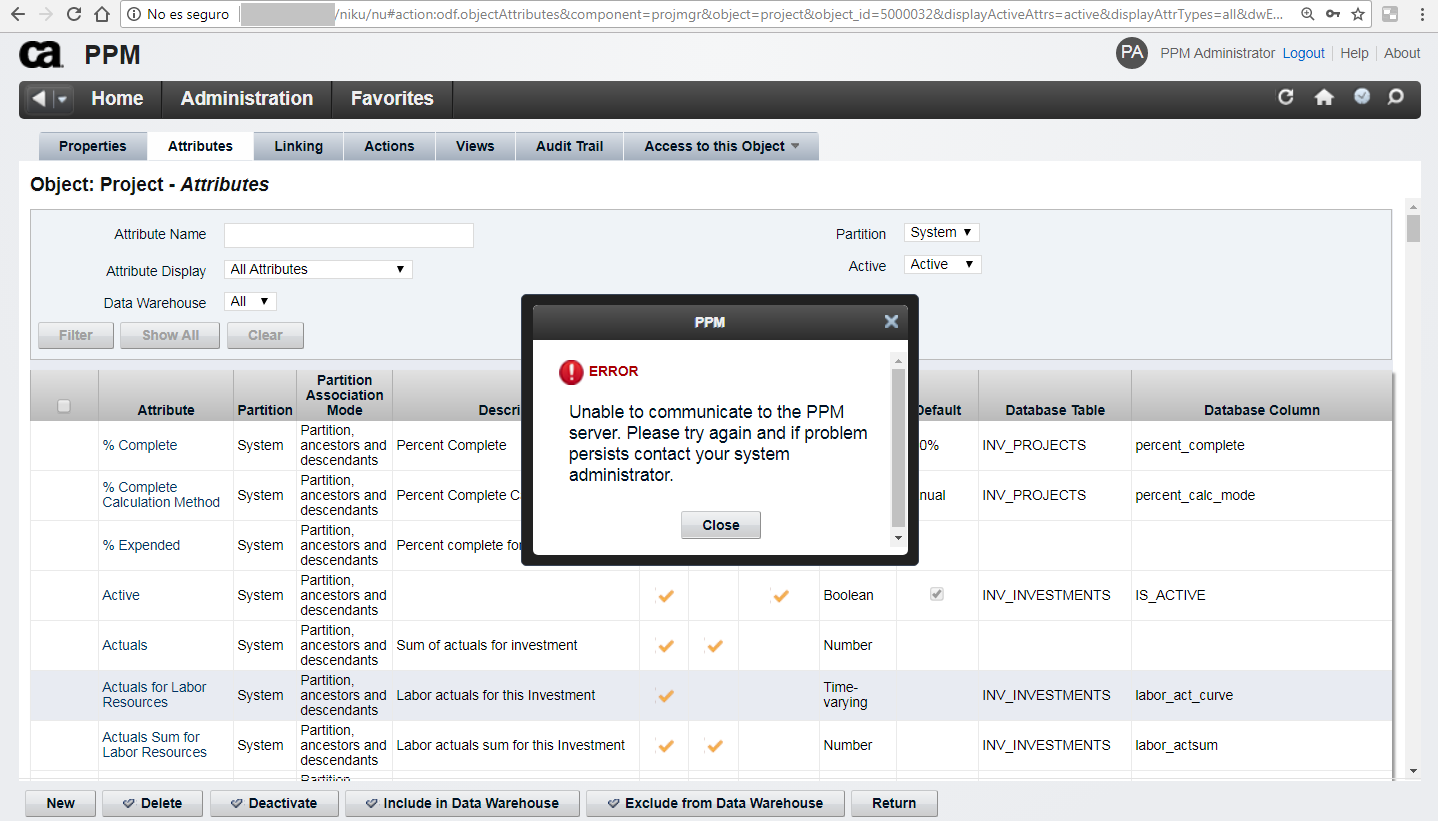This screenshot has width=1438, height=821.
Task: Click the browser extension icon beside the star
Action: pos(1390,14)
